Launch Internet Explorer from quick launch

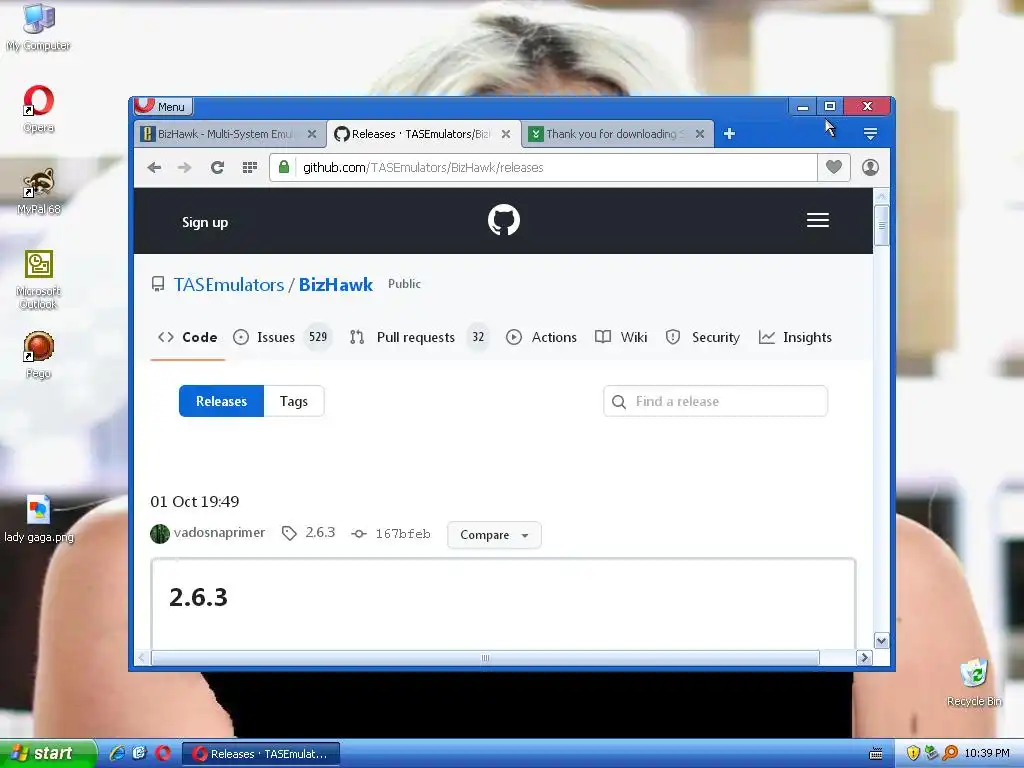click(x=117, y=754)
